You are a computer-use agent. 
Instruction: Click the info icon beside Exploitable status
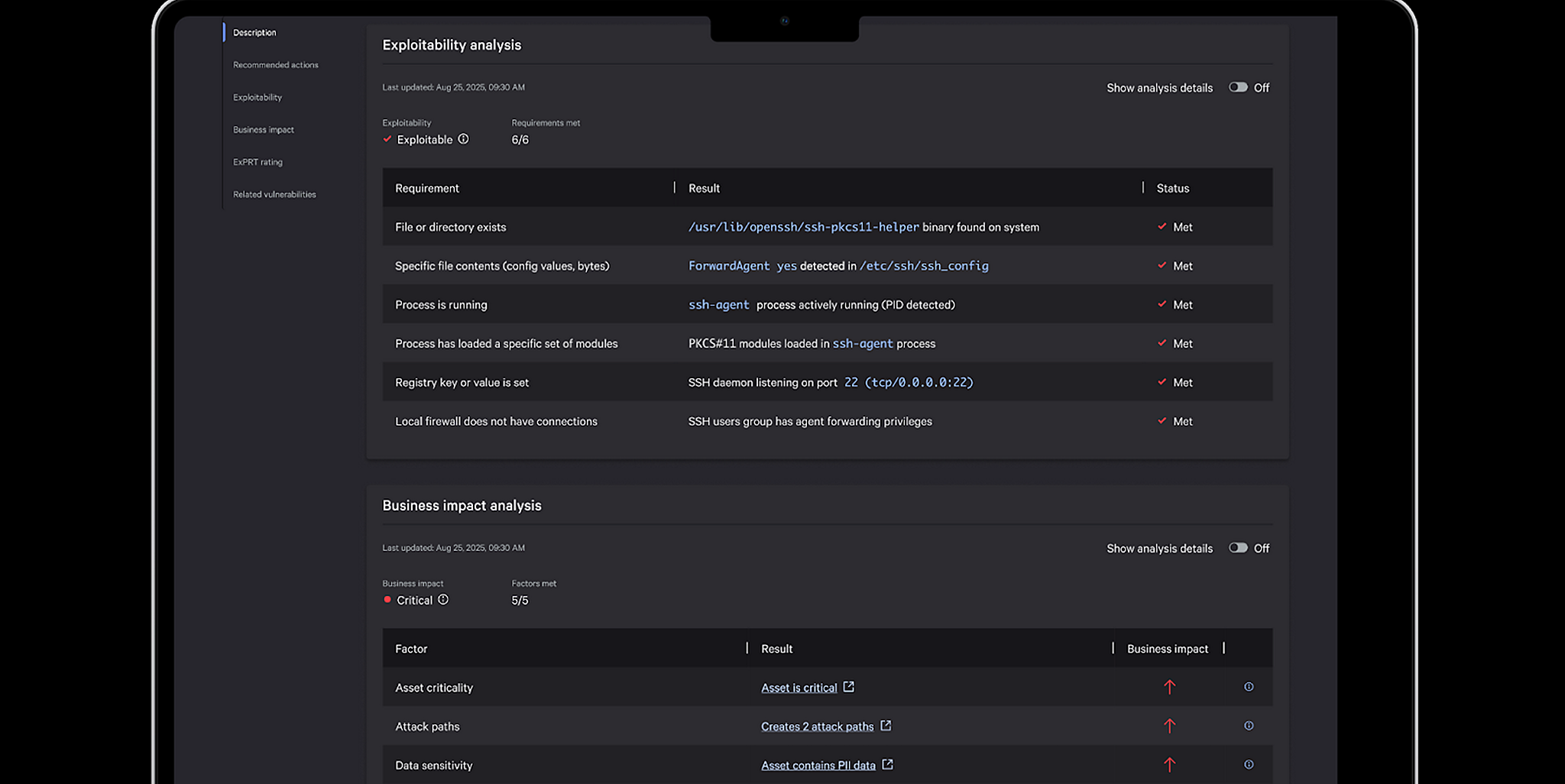point(464,139)
